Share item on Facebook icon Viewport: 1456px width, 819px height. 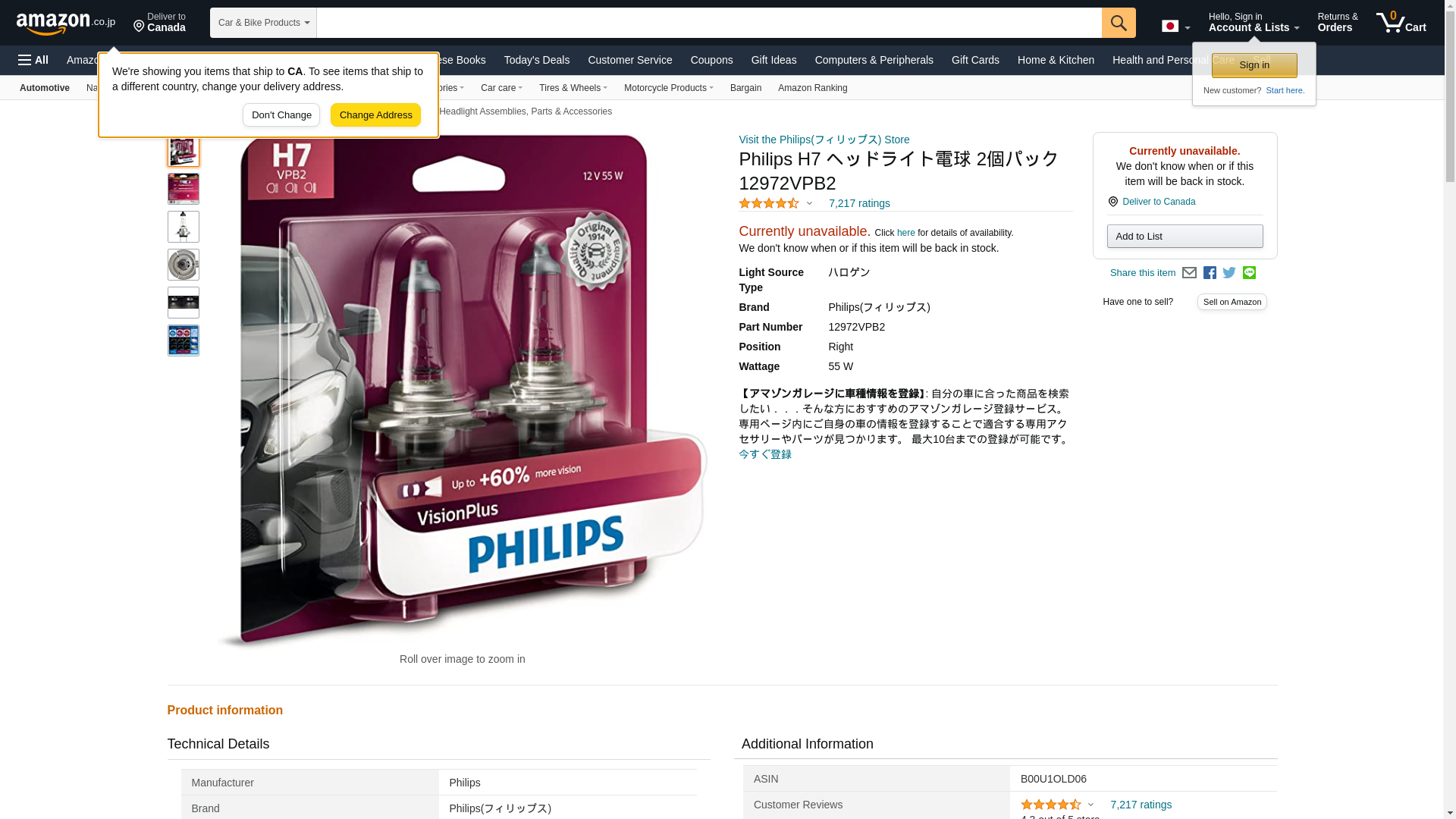[1210, 273]
